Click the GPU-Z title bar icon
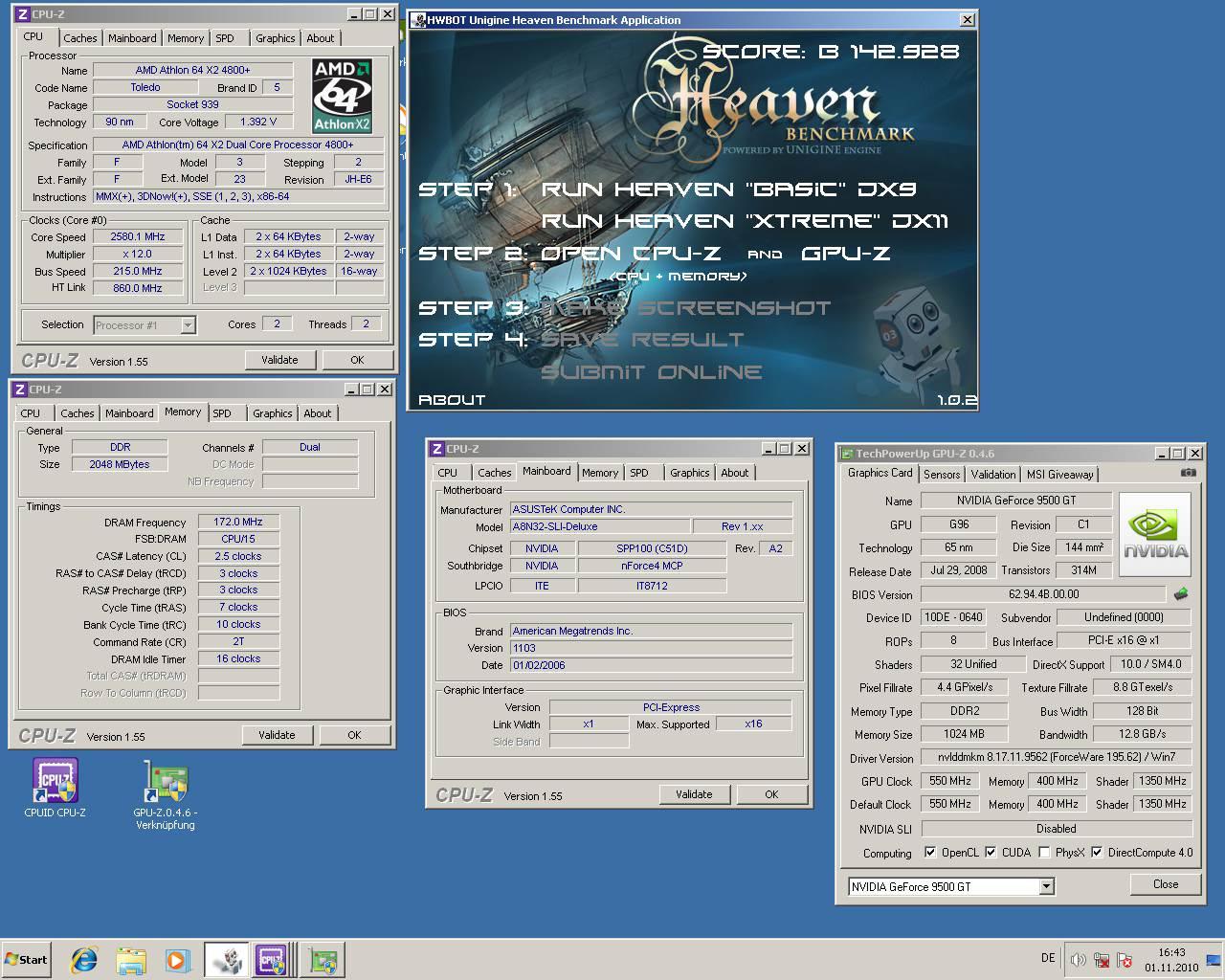This screenshot has height=980, width=1225. coord(846,454)
